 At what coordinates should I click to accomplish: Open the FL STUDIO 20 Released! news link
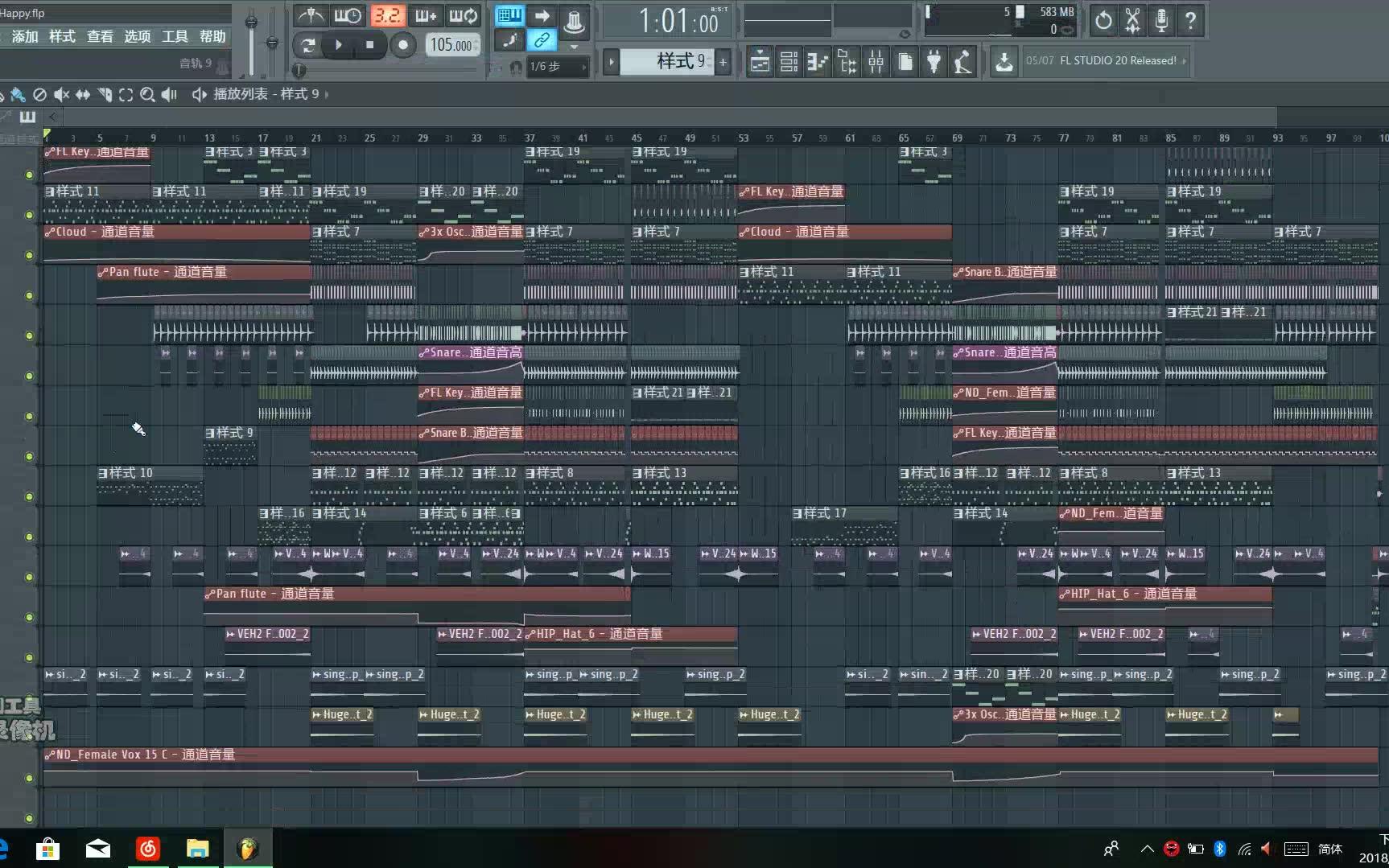[1118, 60]
